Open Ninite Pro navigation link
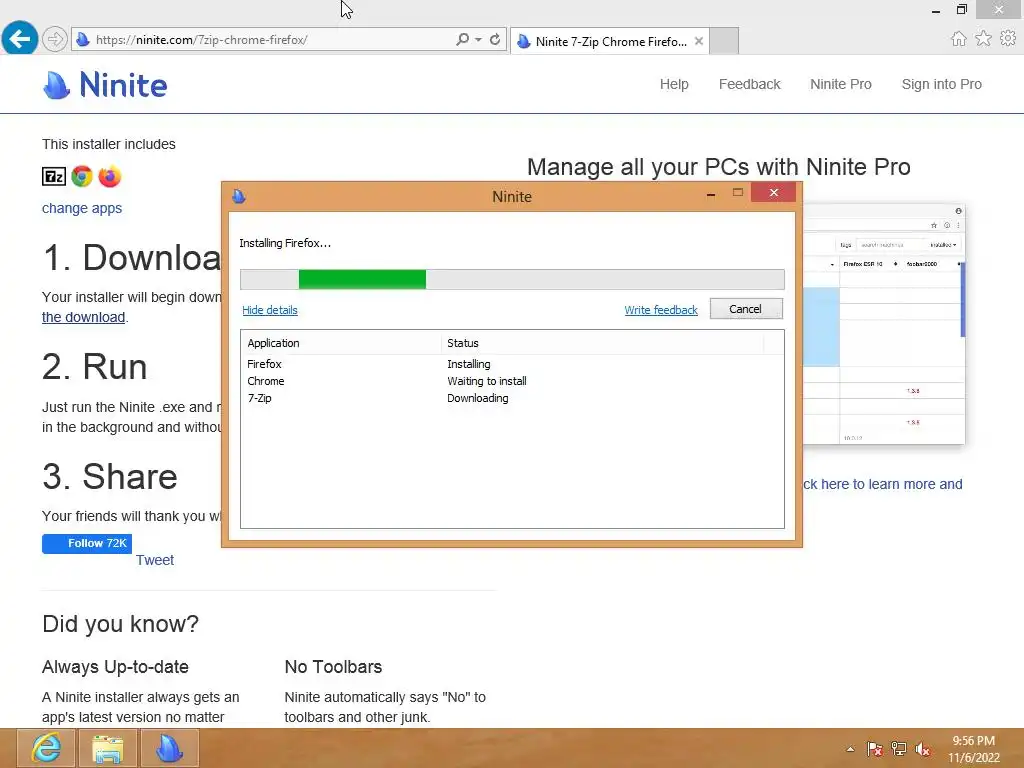Viewport: 1024px width, 768px height. pyautogui.click(x=840, y=84)
